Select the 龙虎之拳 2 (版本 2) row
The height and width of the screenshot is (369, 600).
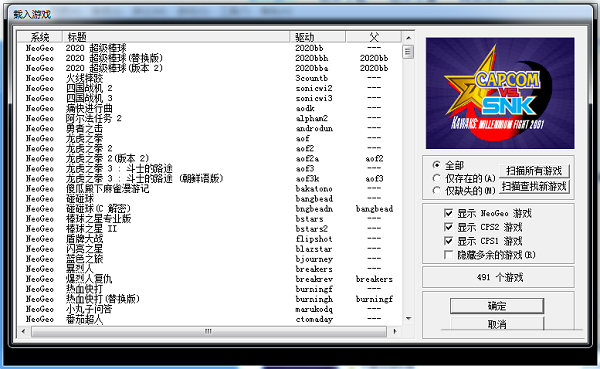209,158
